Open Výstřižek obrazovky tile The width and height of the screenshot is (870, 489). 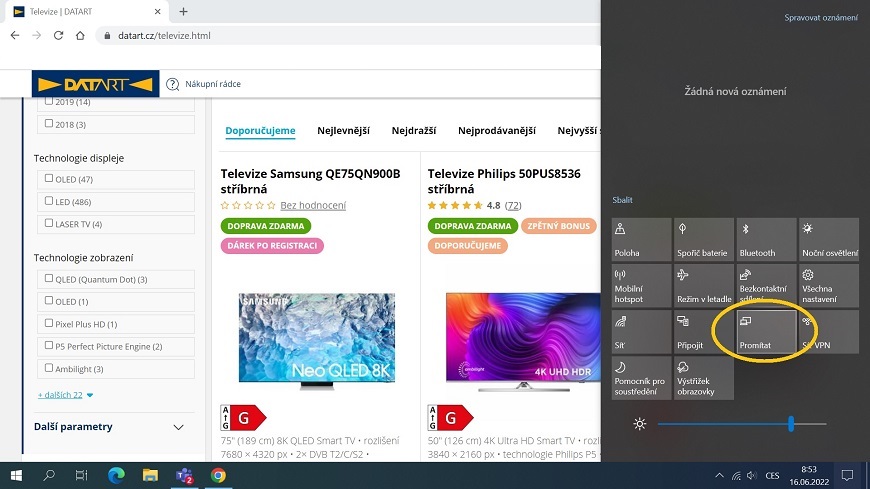click(704, 378)
